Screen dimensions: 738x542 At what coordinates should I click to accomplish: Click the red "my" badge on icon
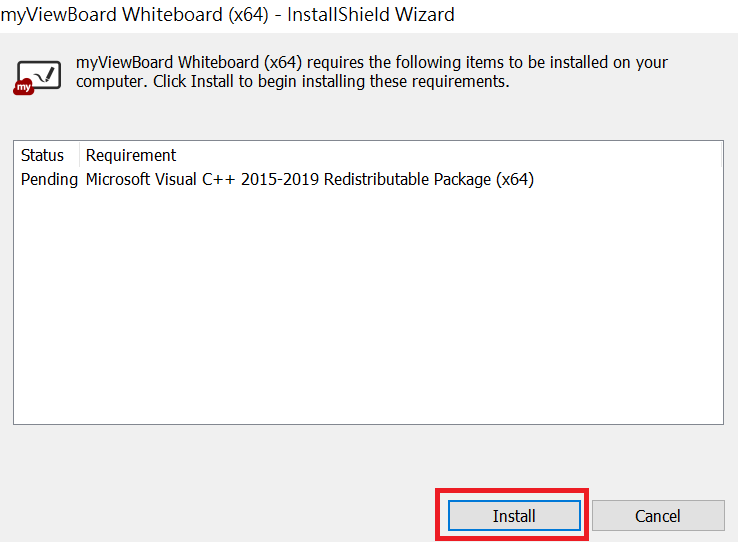point(24,87)
